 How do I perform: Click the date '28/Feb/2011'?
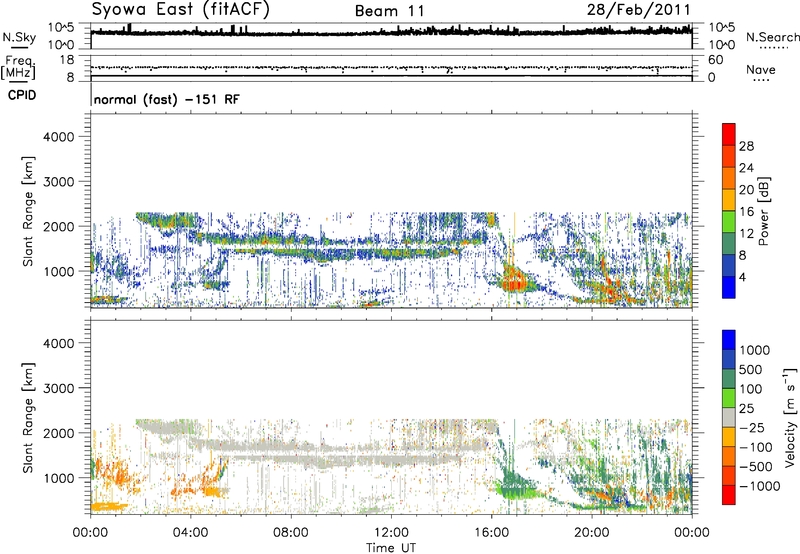pos(638,10)
